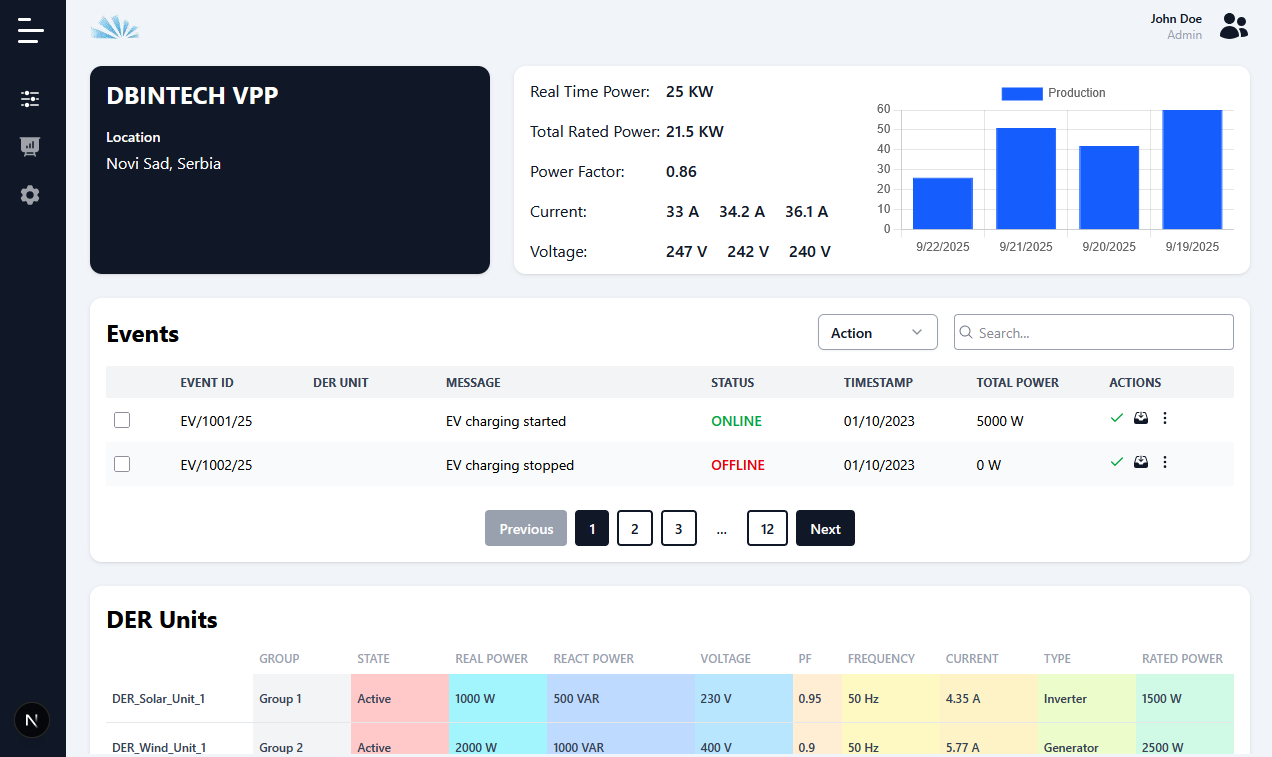
Task: Click green checkmark for event EV/1001/25
Action: 1117,418
